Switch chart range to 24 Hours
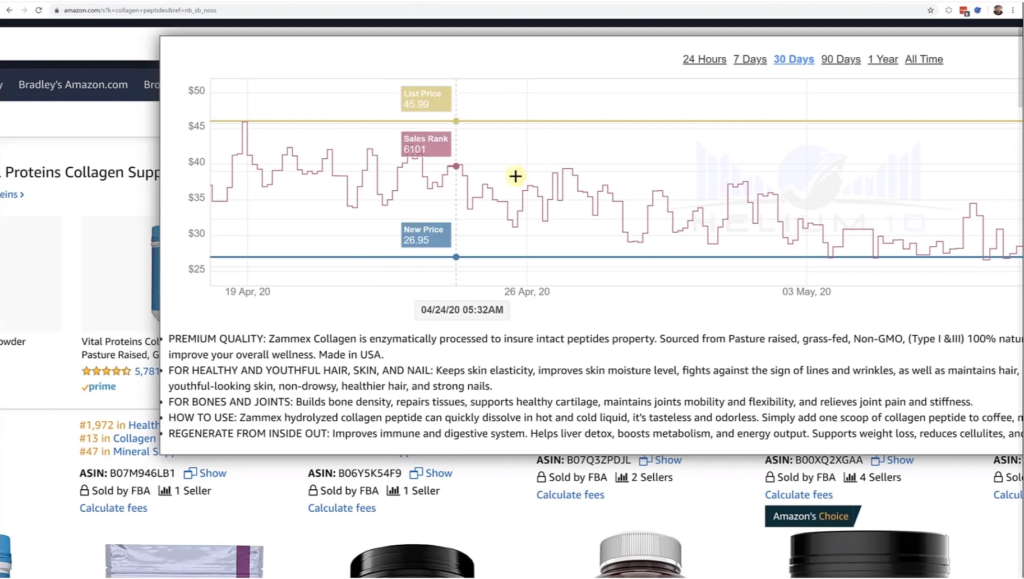 coord(704,59)
